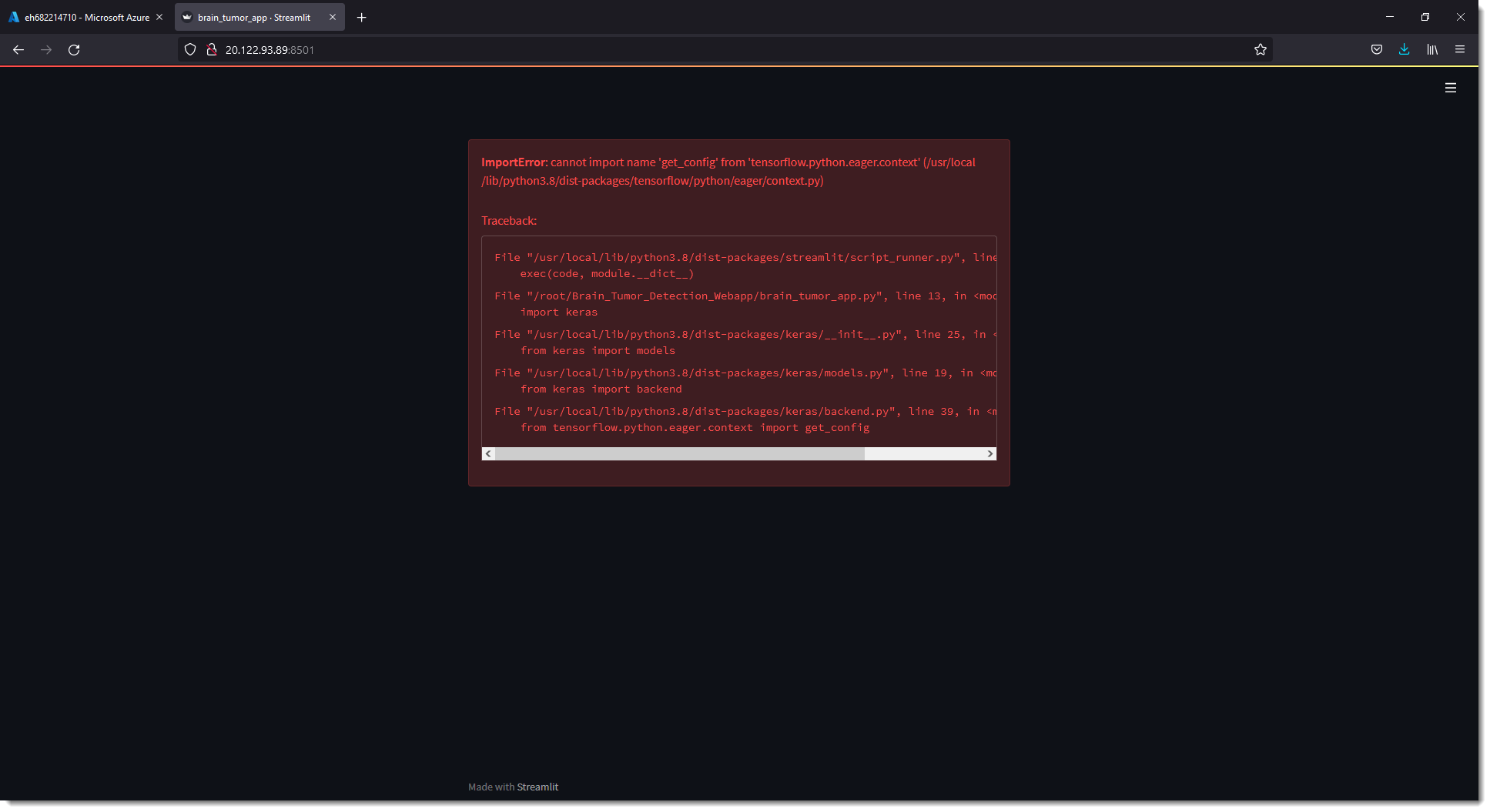Viewport: 1490px width, 812px height.
Task: Open the Library icon in the toolbar
Action: click(1432, 49)
